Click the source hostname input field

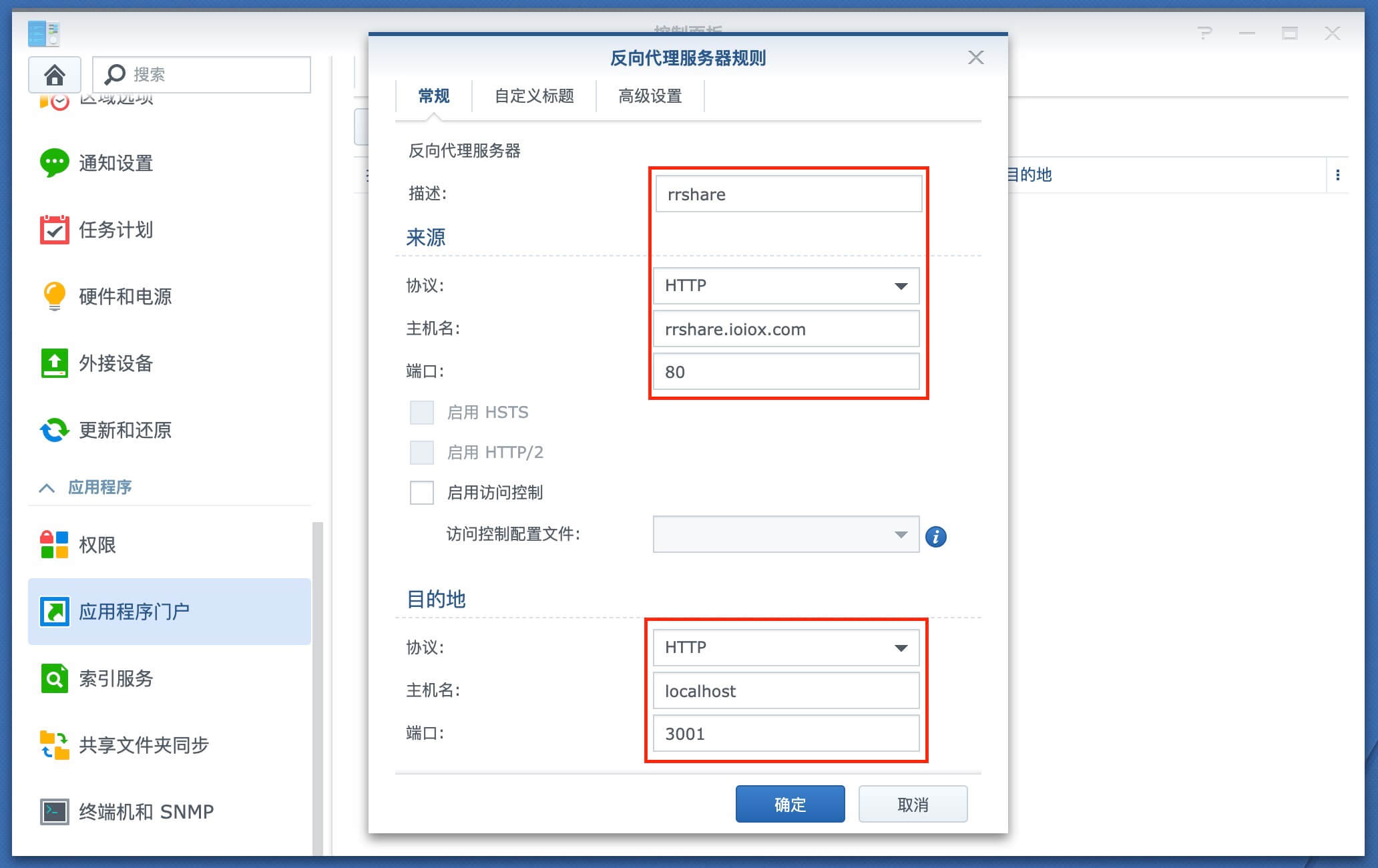coord(786,329)
